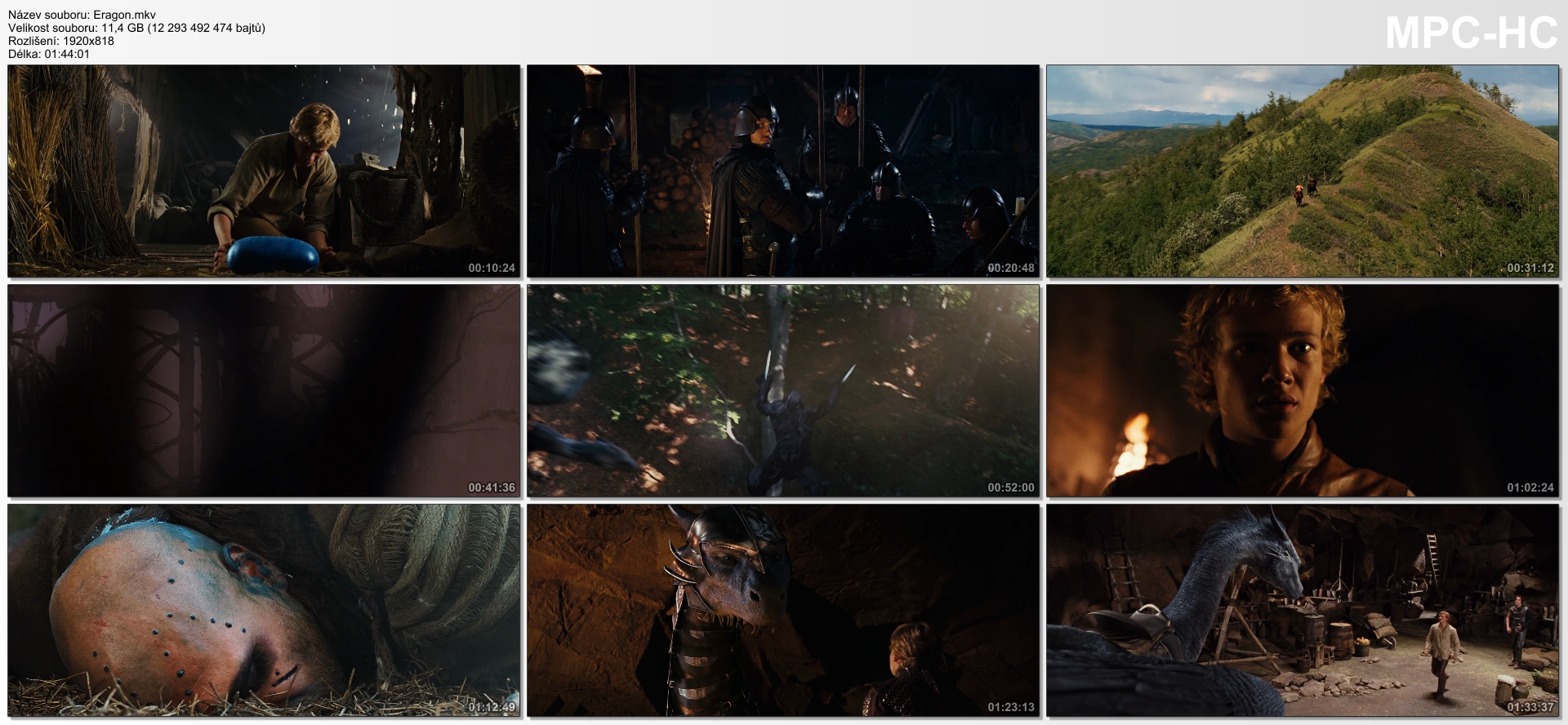1568x725 pixels.
Task: Click the 01:23:13 timestamp label
Action: point(1011,707)
